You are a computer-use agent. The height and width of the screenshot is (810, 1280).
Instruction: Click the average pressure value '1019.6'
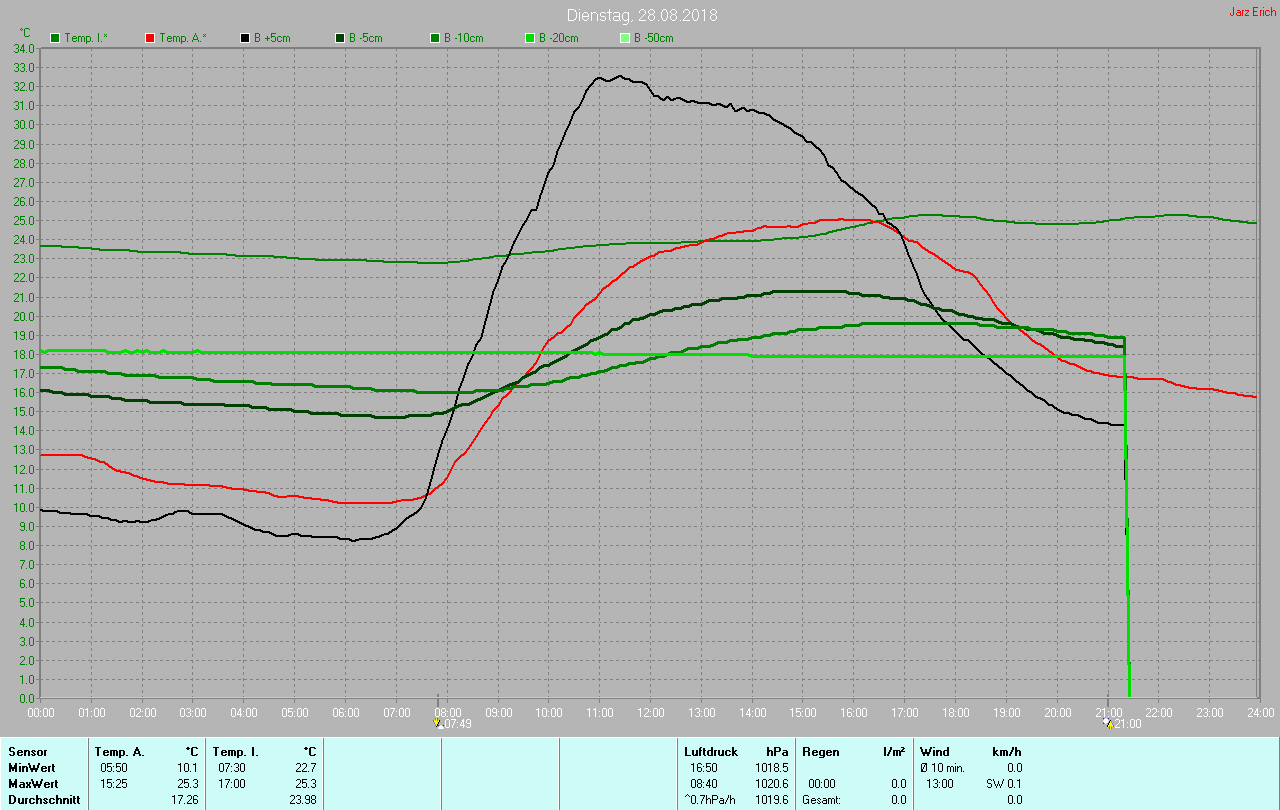(x=772, y=799)
